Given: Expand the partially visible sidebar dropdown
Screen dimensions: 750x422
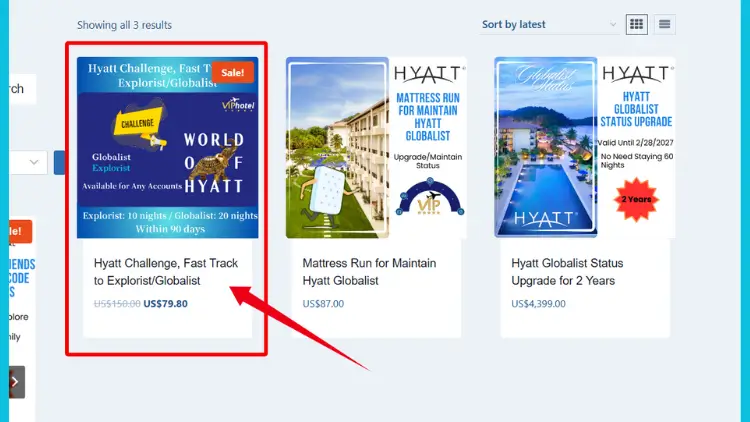Looking at the screenshot, I should pyautogui.click(x=28, y=163).
